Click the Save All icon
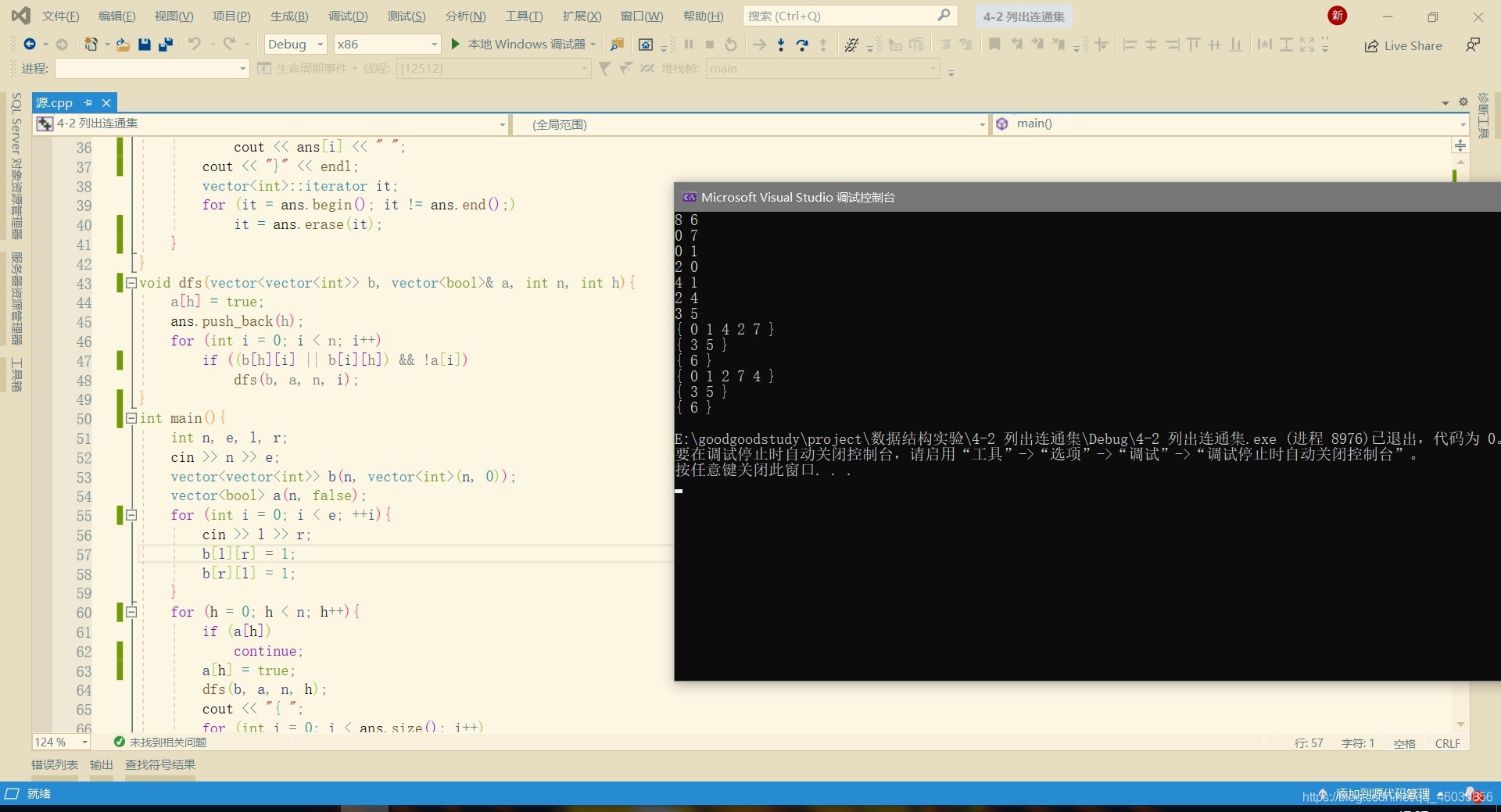The image size is (1501, 812). click(x=165, y=45)
